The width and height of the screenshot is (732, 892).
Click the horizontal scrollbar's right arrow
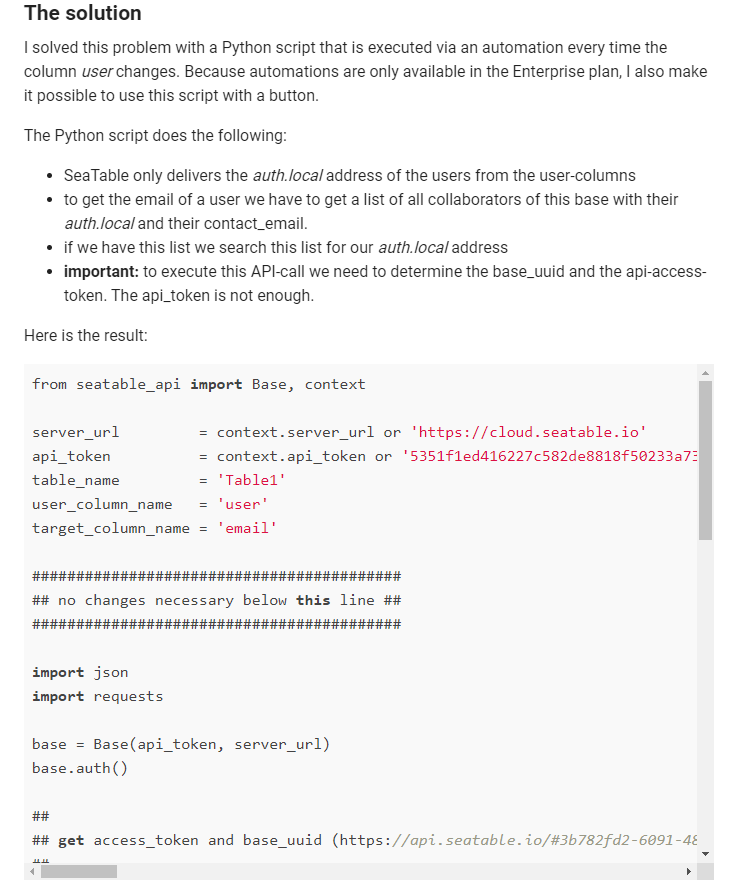tap(689, 871)
